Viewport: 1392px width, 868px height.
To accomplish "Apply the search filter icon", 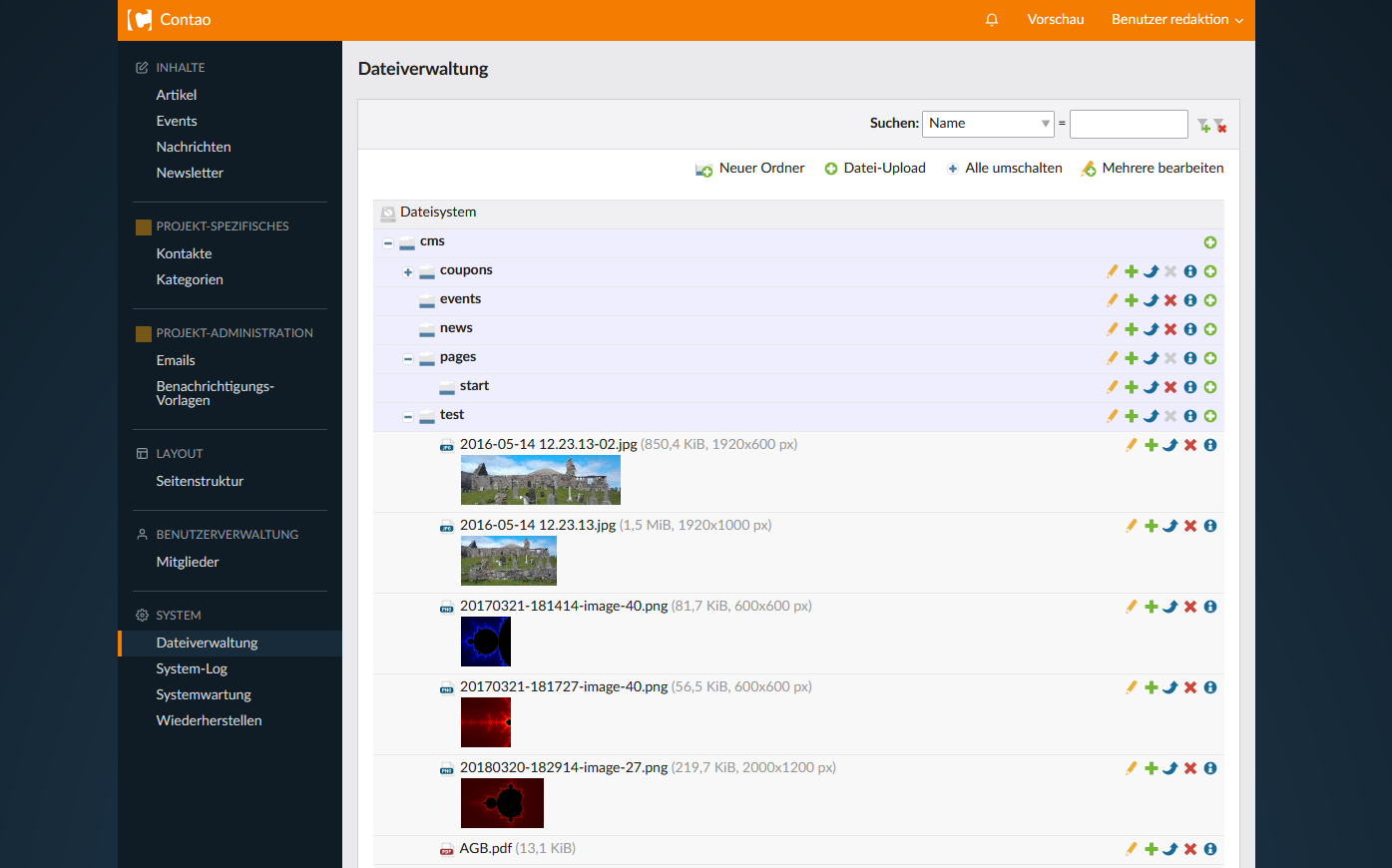I will pyautogui.click(x=1203, y=125).
